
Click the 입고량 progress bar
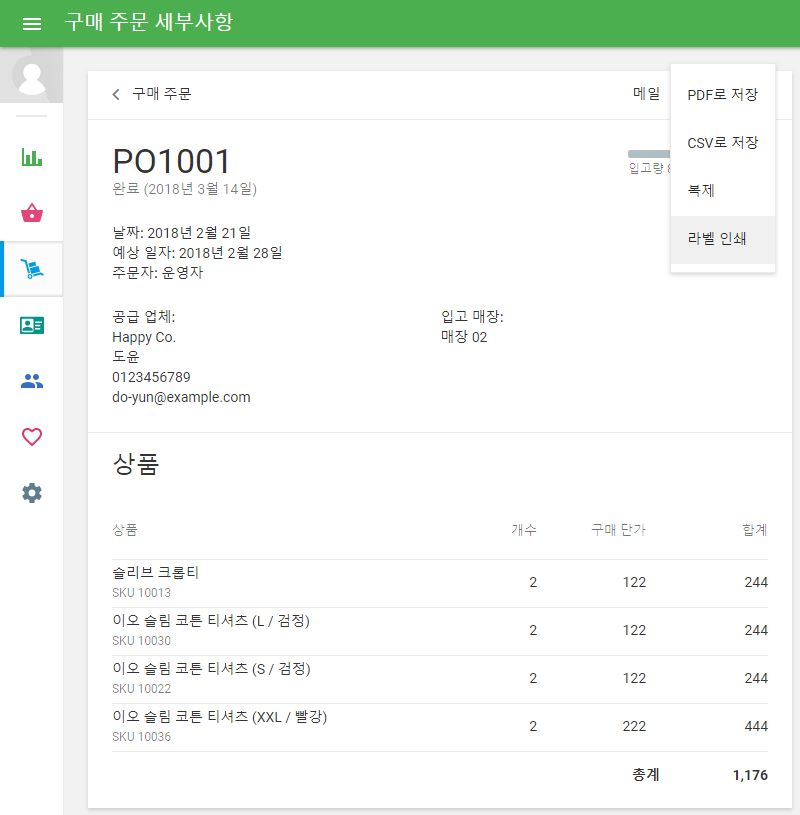coord(648,154)
